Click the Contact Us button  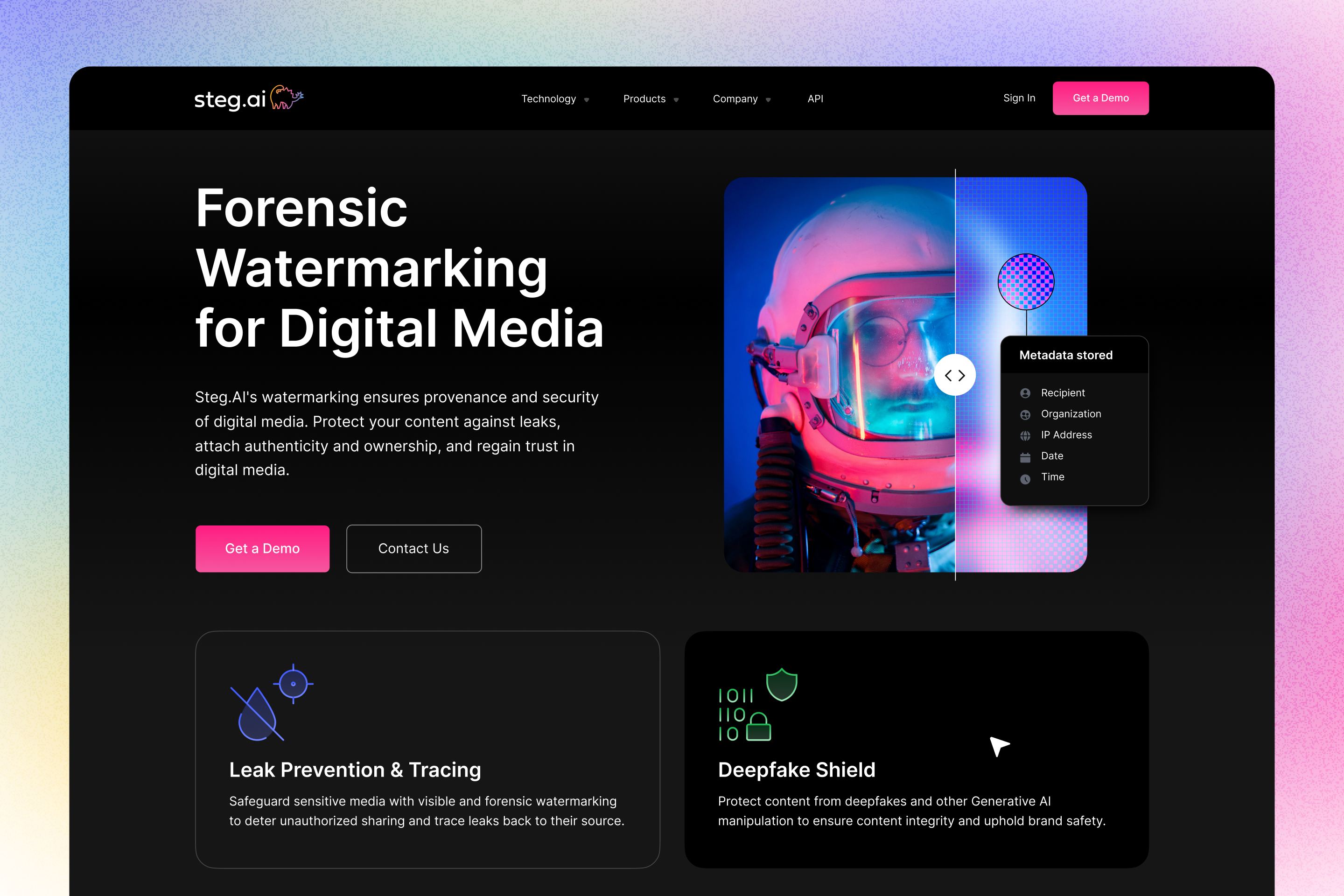tap(414, 549)
